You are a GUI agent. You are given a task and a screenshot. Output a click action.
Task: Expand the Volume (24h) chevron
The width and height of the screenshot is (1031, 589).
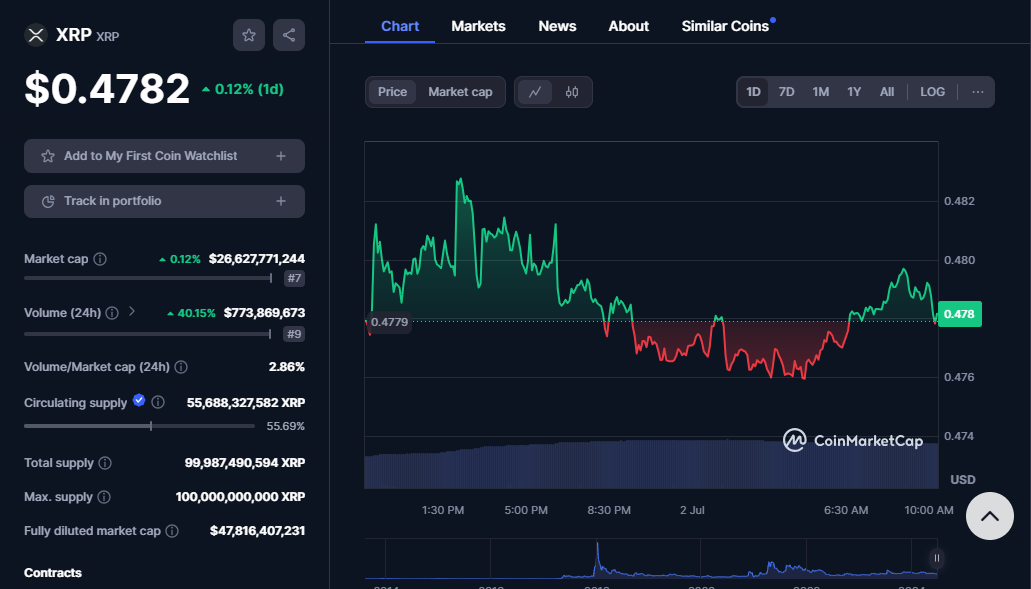click(x=132, y=312)
